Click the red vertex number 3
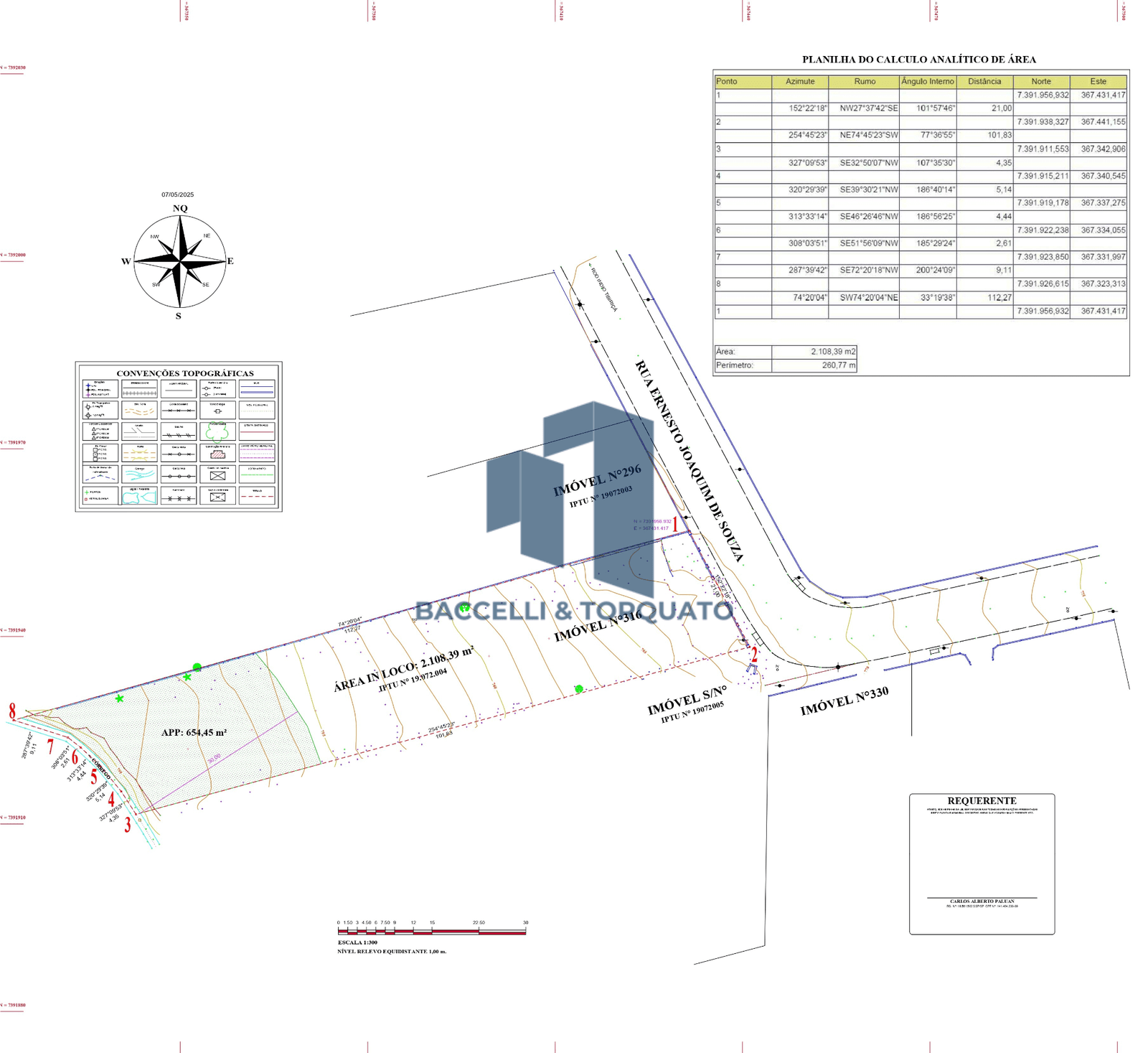Viewport: 1148px width, 1053px height. coord(128,825)
